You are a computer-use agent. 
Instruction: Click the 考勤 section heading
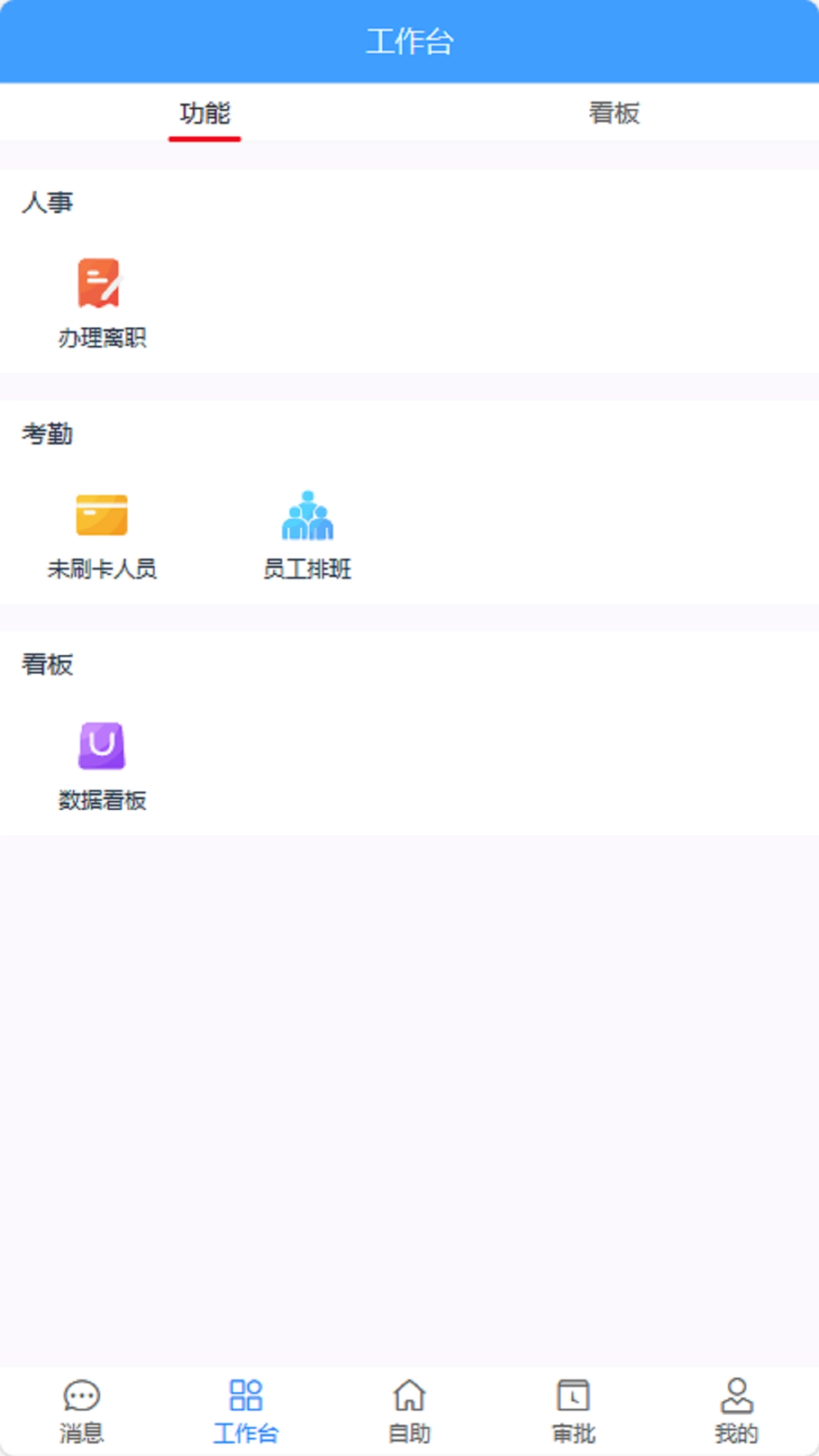coord(47,434)
